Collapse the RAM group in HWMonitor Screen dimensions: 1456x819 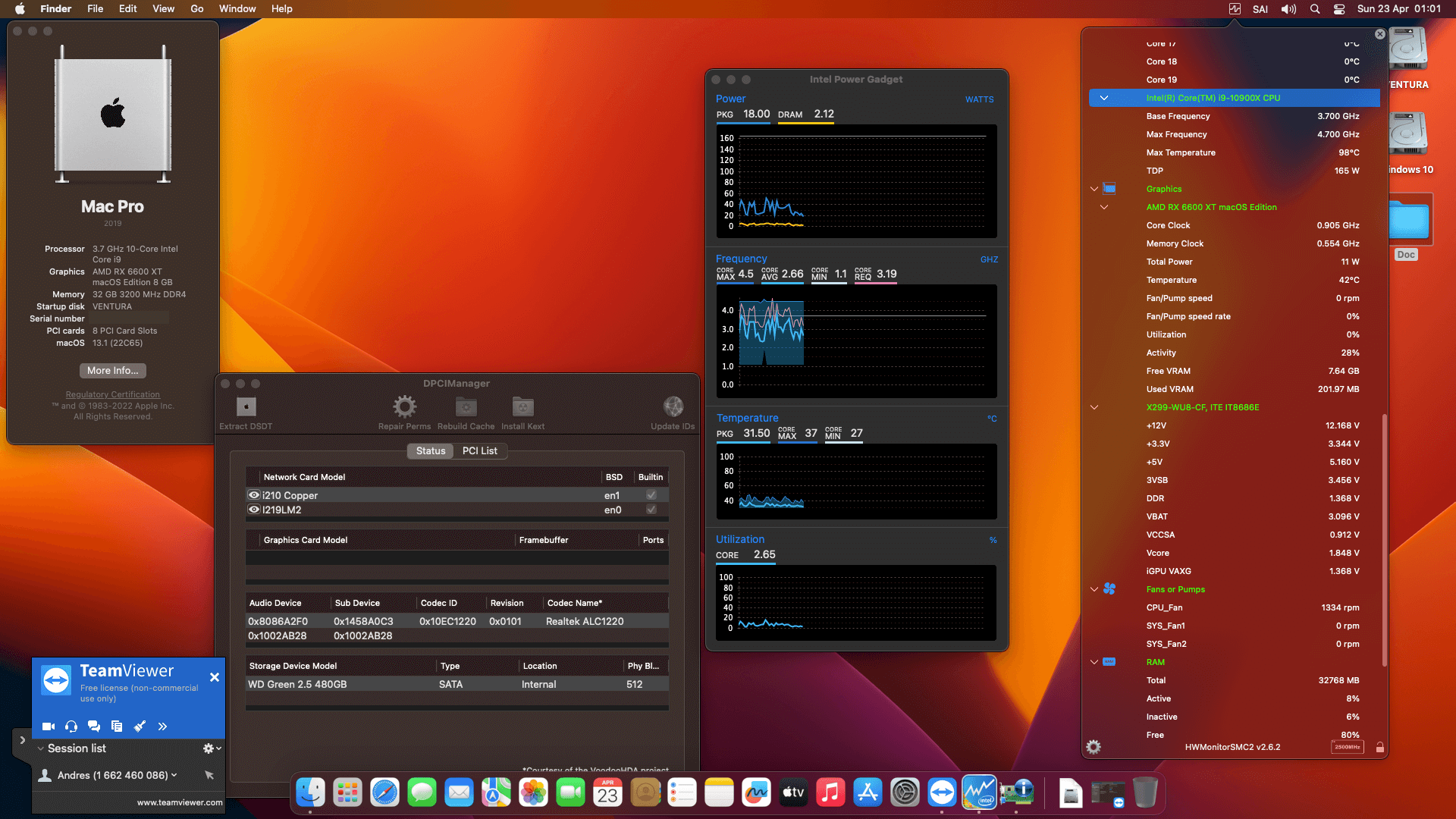(x=1094, y=662)
